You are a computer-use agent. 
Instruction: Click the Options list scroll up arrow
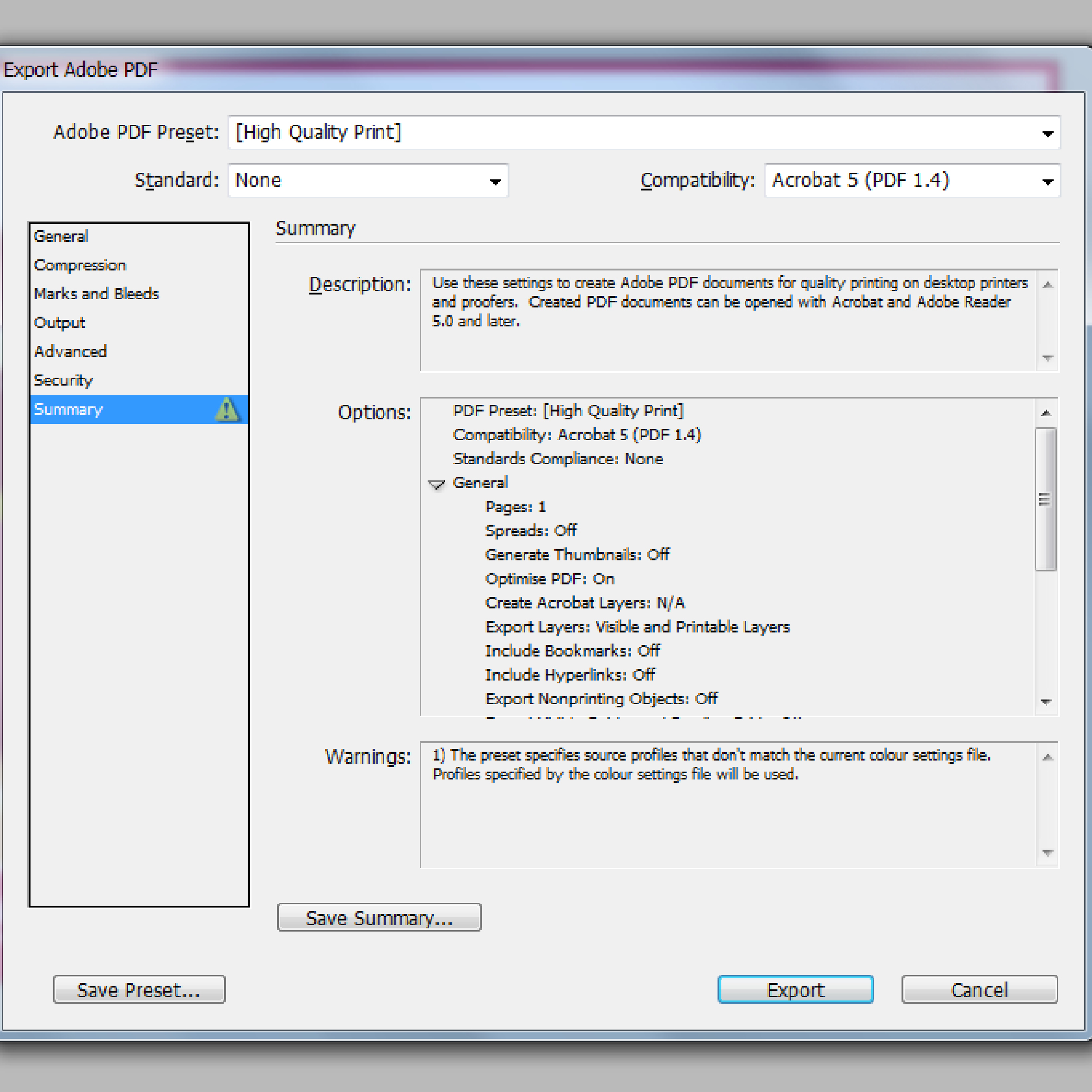(1046, 413)
